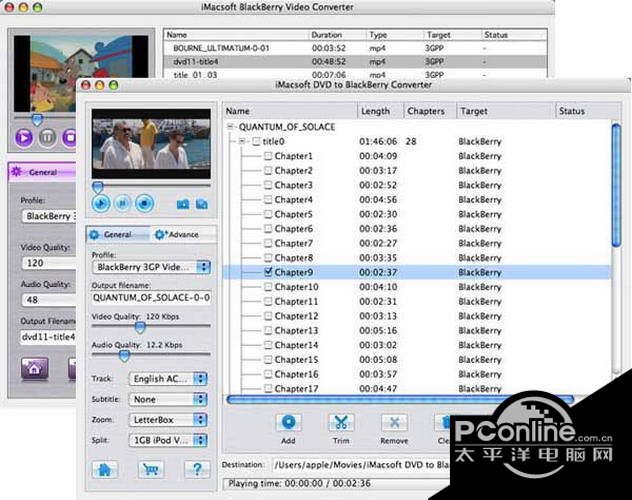
Task: Click Duration column header in Video Converter window
Action: (338, 35)
